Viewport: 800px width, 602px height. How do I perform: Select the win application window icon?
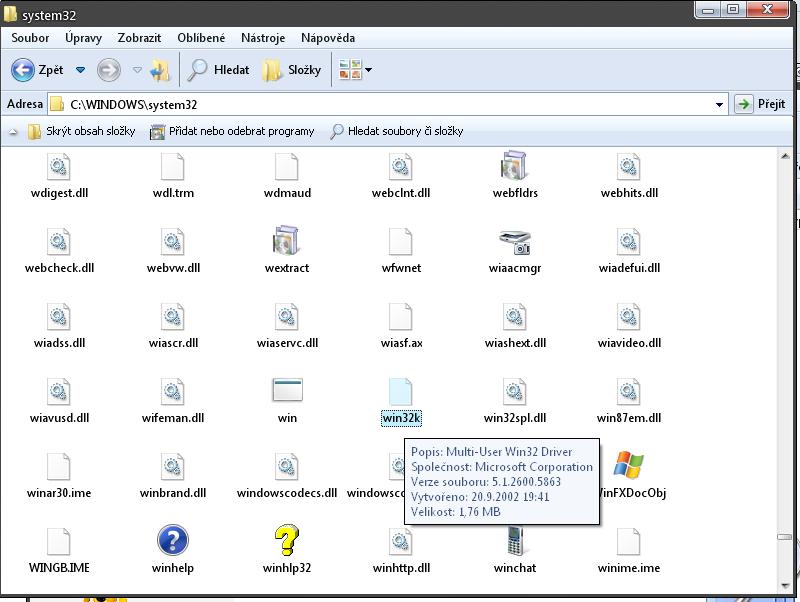click(287, 391)
